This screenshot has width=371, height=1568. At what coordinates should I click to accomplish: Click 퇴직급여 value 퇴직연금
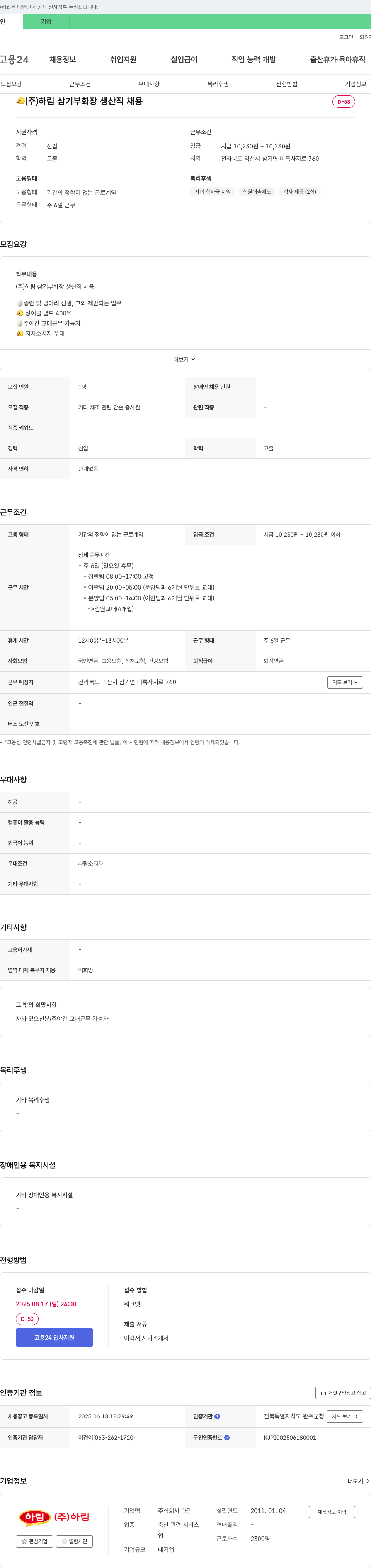(273, 661)
